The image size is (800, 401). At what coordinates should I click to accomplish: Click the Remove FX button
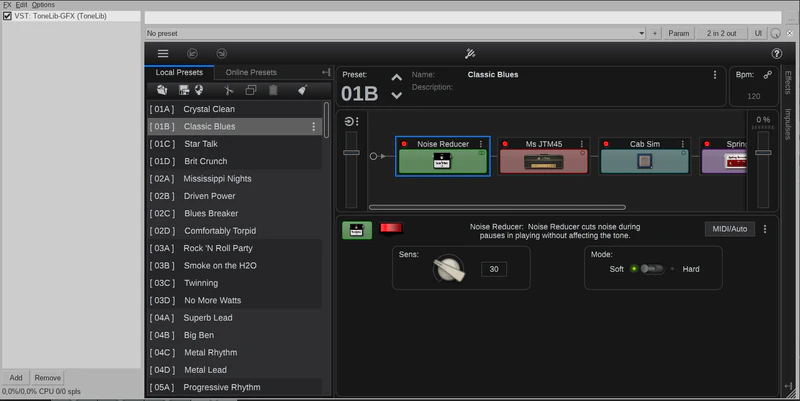[47, 378]
